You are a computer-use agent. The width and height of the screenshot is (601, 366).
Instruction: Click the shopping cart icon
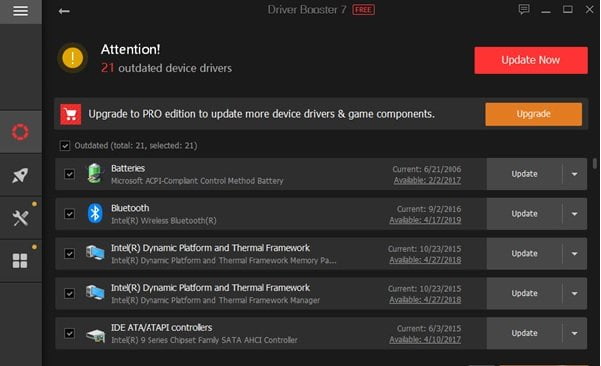(x=71, y=114)
